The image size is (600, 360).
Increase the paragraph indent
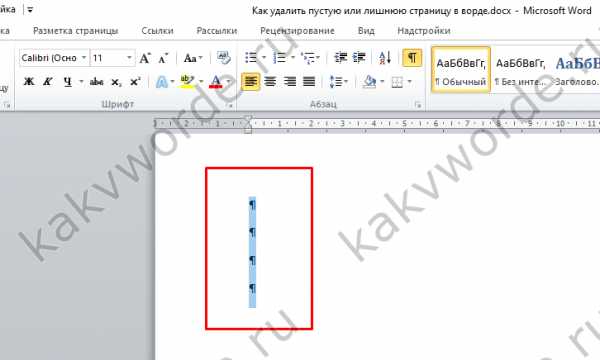pyautogui.click(x=359, y=58)
